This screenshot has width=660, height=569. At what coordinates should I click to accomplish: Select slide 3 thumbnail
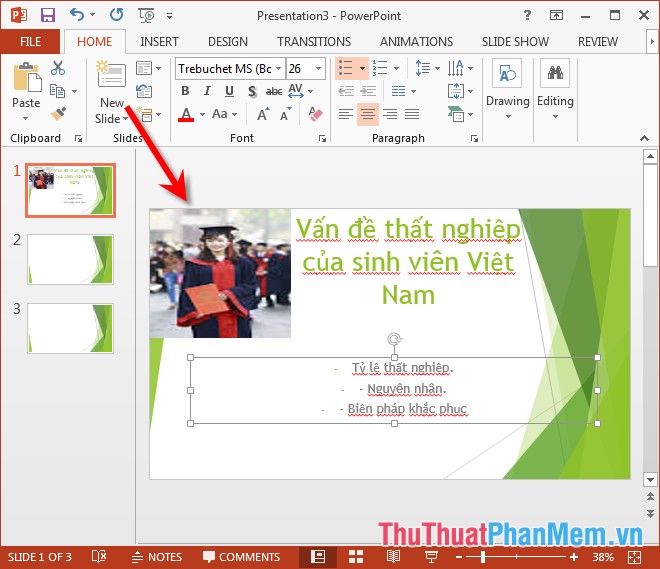click(70, 328)
